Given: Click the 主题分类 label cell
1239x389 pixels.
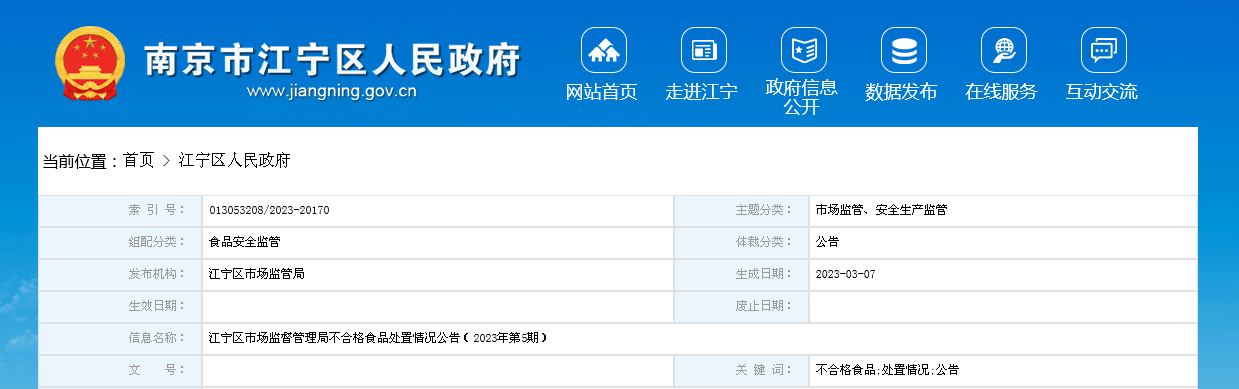Looking at the screenshot, I should click(x=742, y=211).
